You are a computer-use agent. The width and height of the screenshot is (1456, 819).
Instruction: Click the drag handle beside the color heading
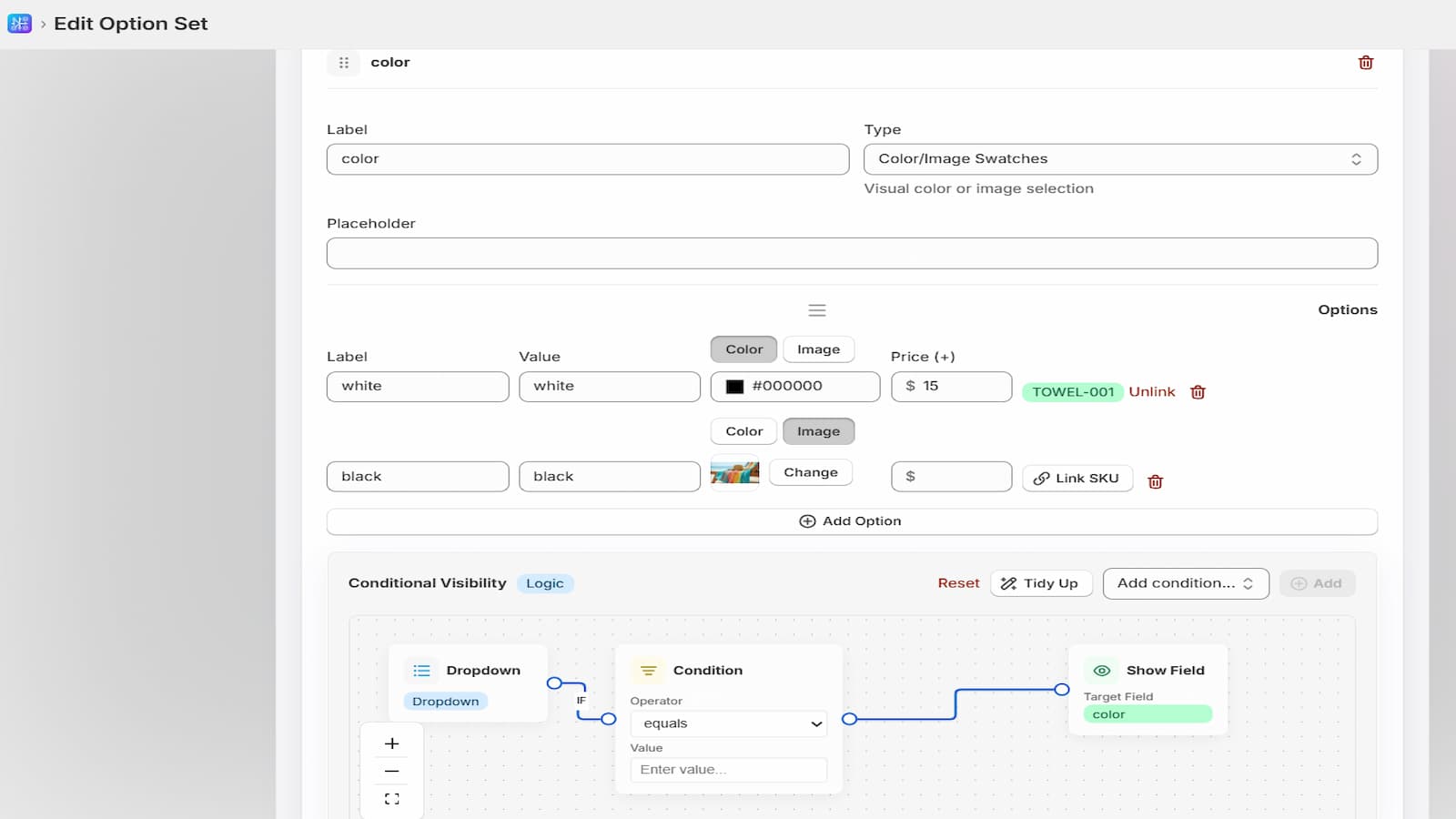click(344, 63)
